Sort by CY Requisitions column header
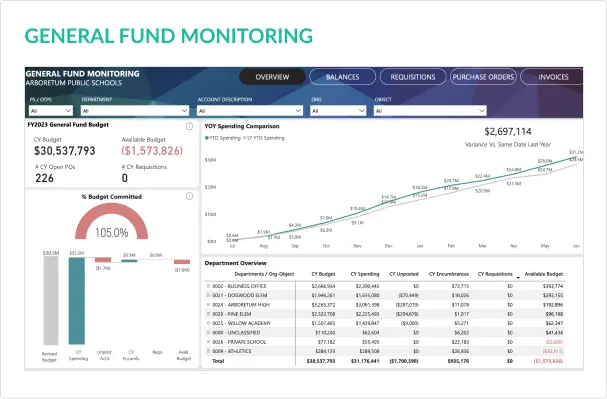The width and height of the screenshot is (607, 399). click(495, 274)
